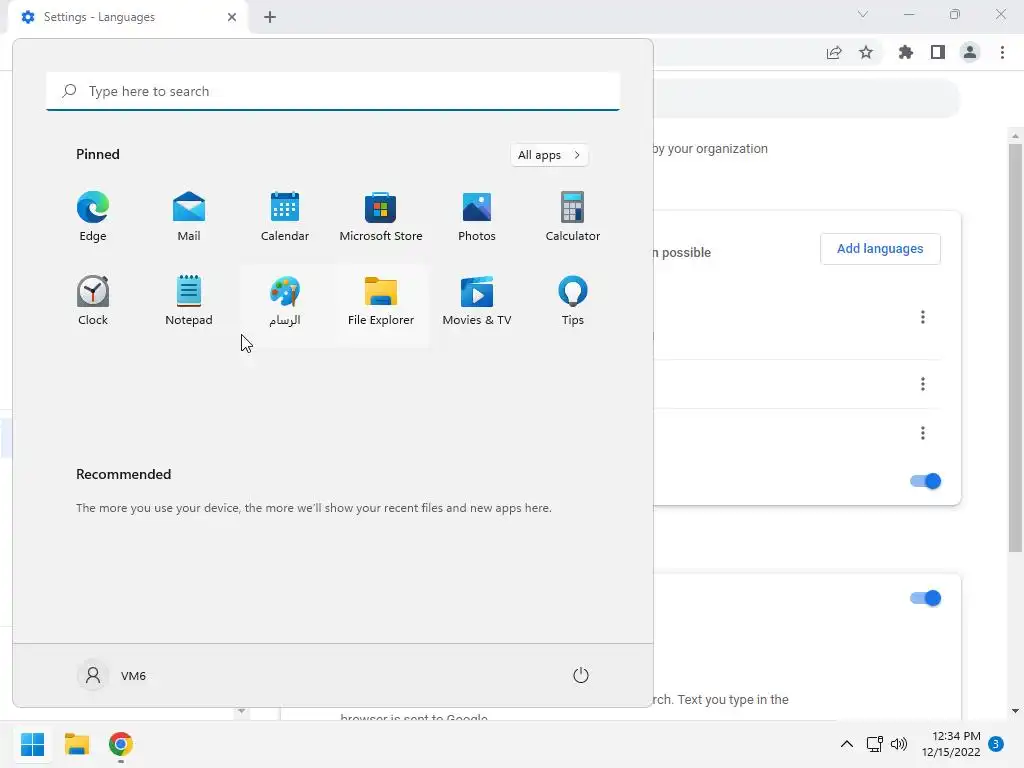Select the Settings - Languages tab
The width and height of the screenshot is (1024, 768).
point(130,17)
